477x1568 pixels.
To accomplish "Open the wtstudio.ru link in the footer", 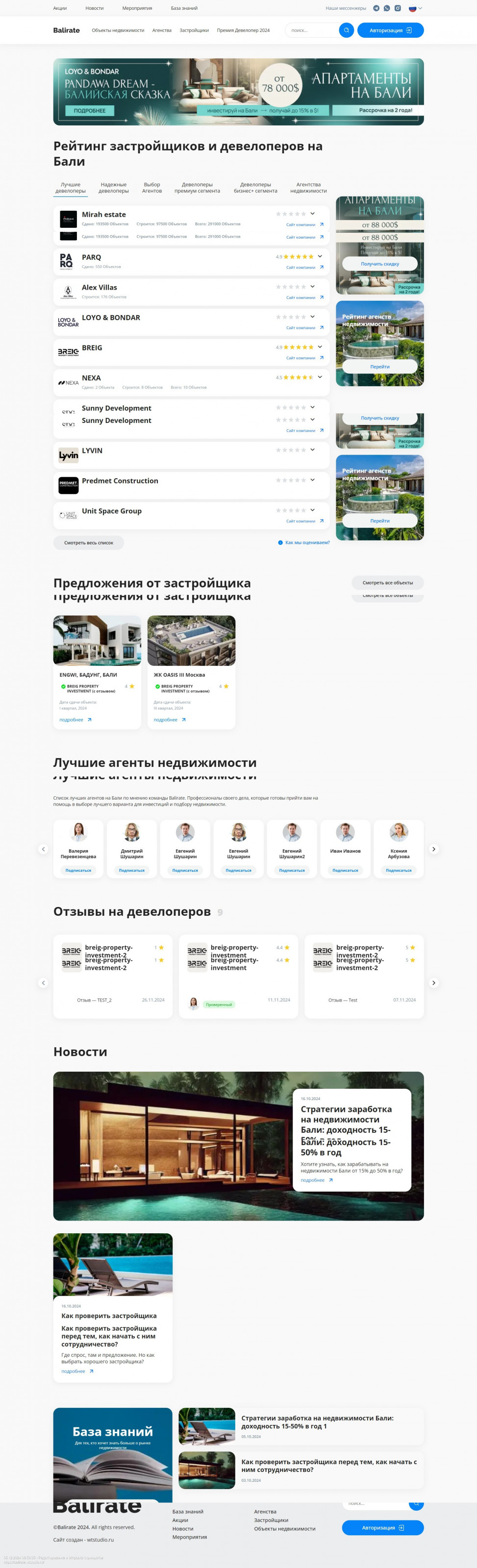I will click(100, 1540).
